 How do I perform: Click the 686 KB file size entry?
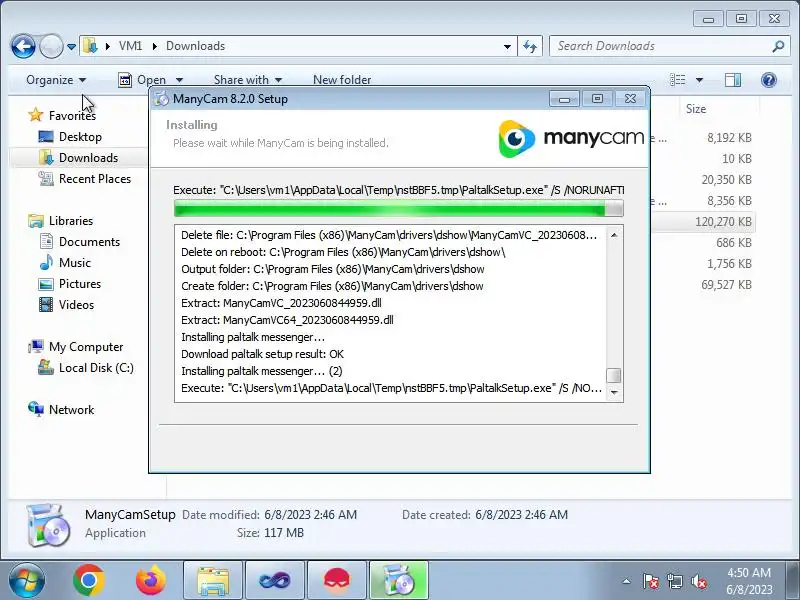pyautogui.click(x=734, y=242)
